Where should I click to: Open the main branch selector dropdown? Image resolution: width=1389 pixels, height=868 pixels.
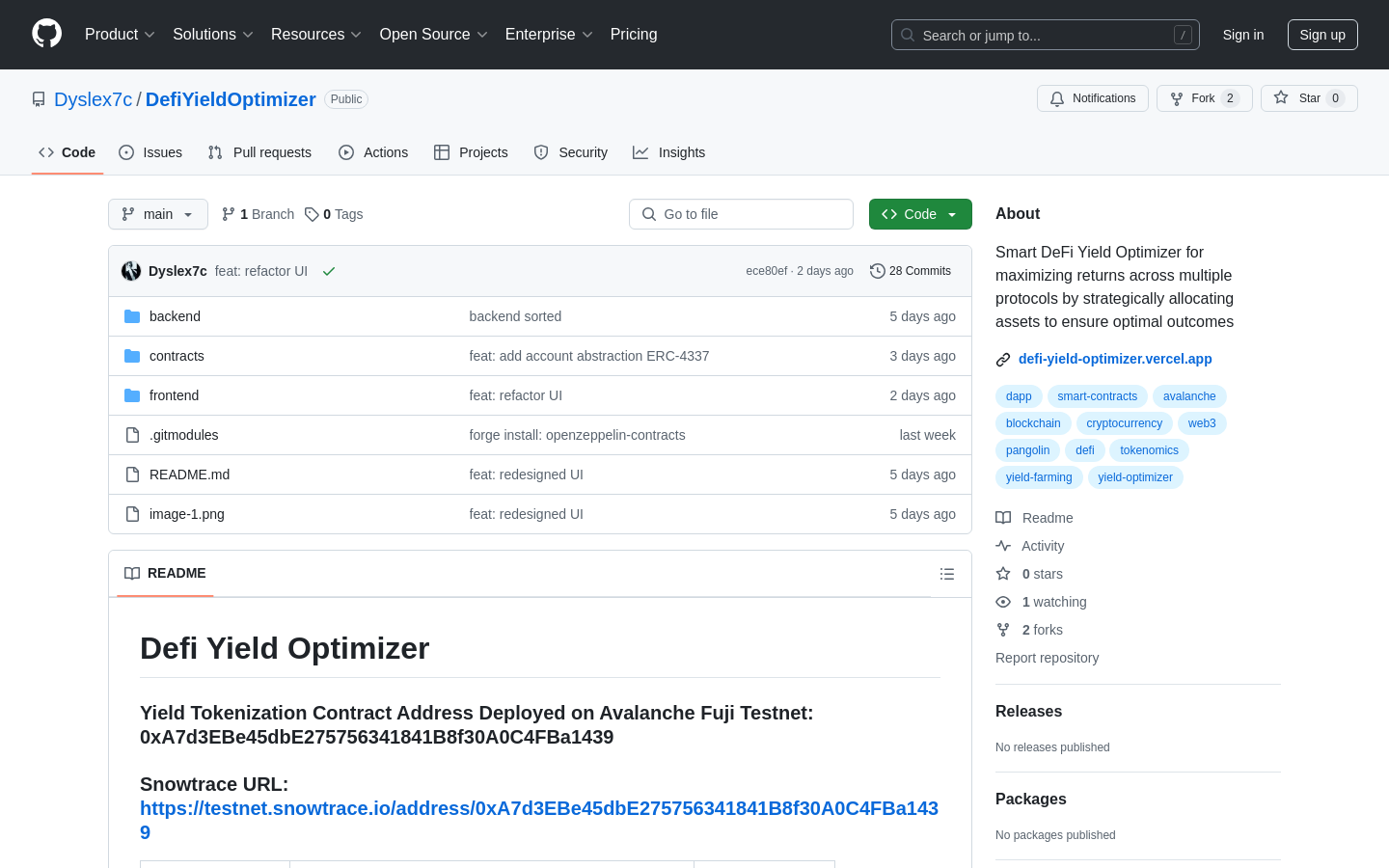[158, 214]
